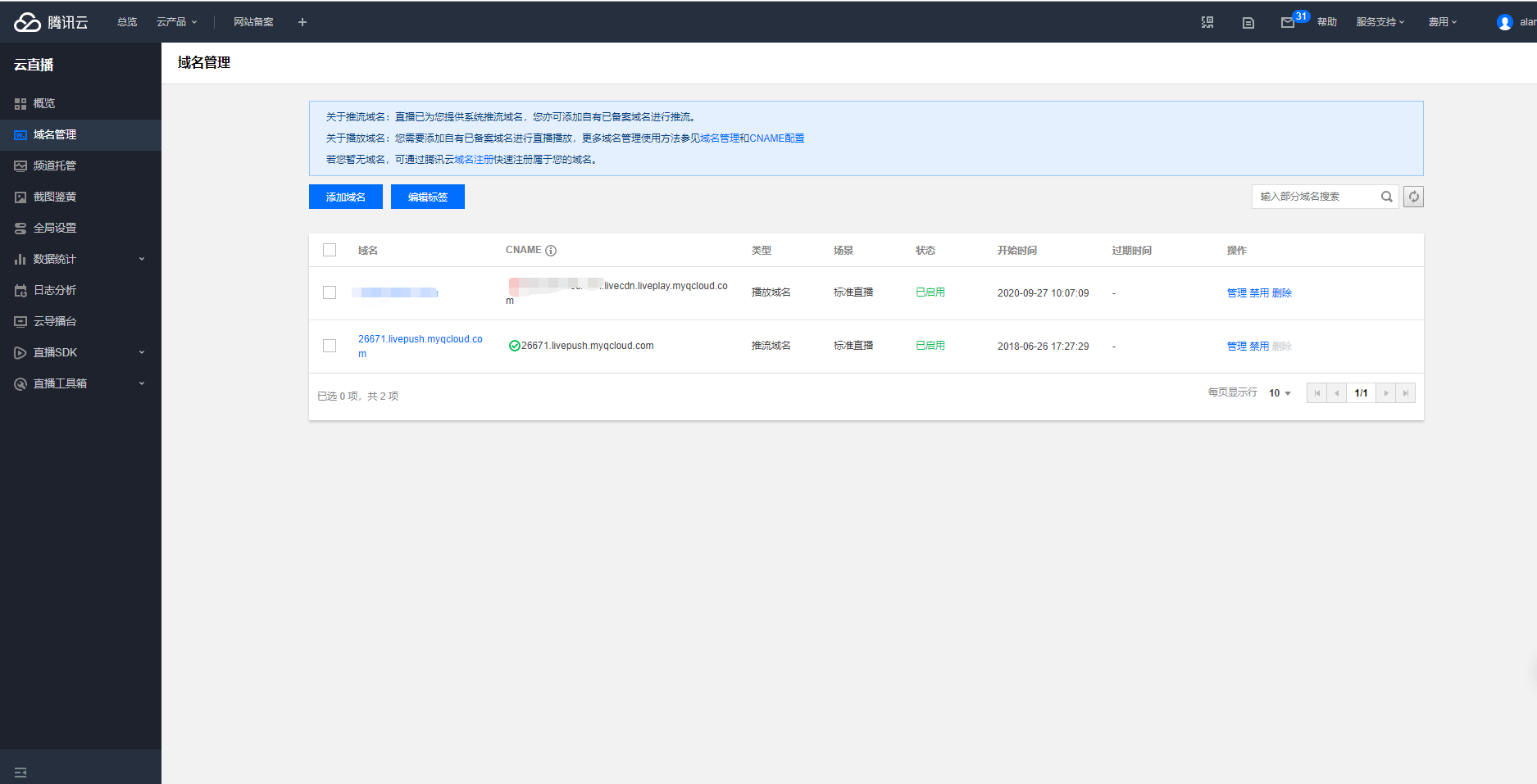Open the rows-per-page dropdown showing 10

pos(1280,393)
